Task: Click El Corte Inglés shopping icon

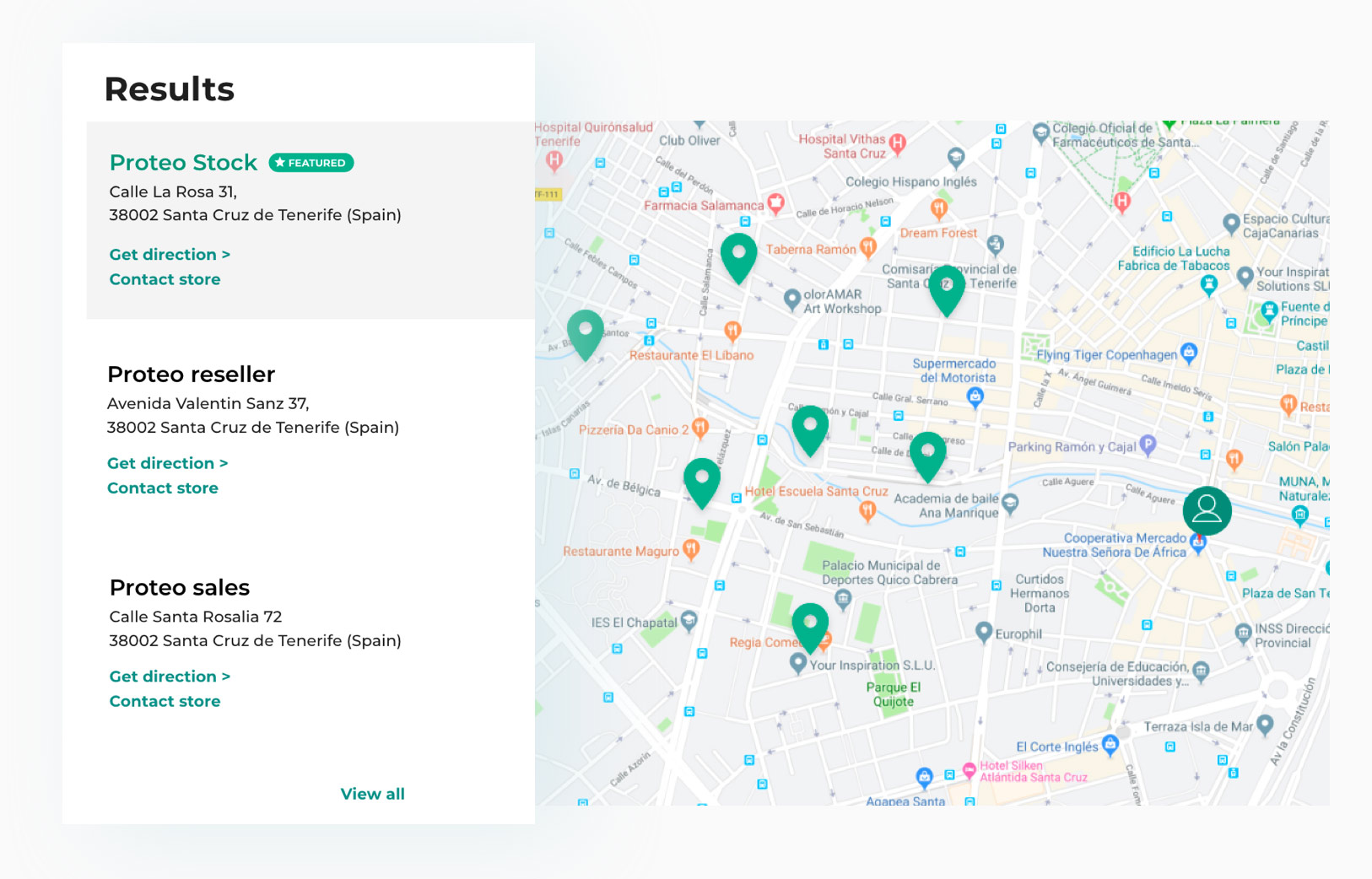Action: coord(1110,744)
